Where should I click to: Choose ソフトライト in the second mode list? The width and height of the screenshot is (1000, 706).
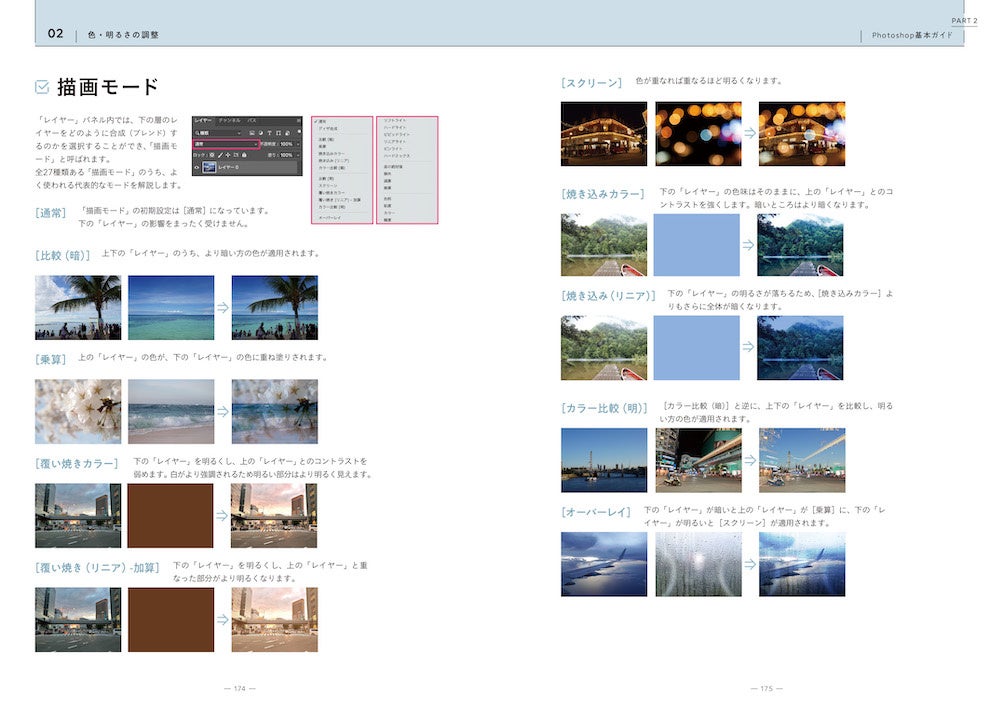(x=395, y=121)
